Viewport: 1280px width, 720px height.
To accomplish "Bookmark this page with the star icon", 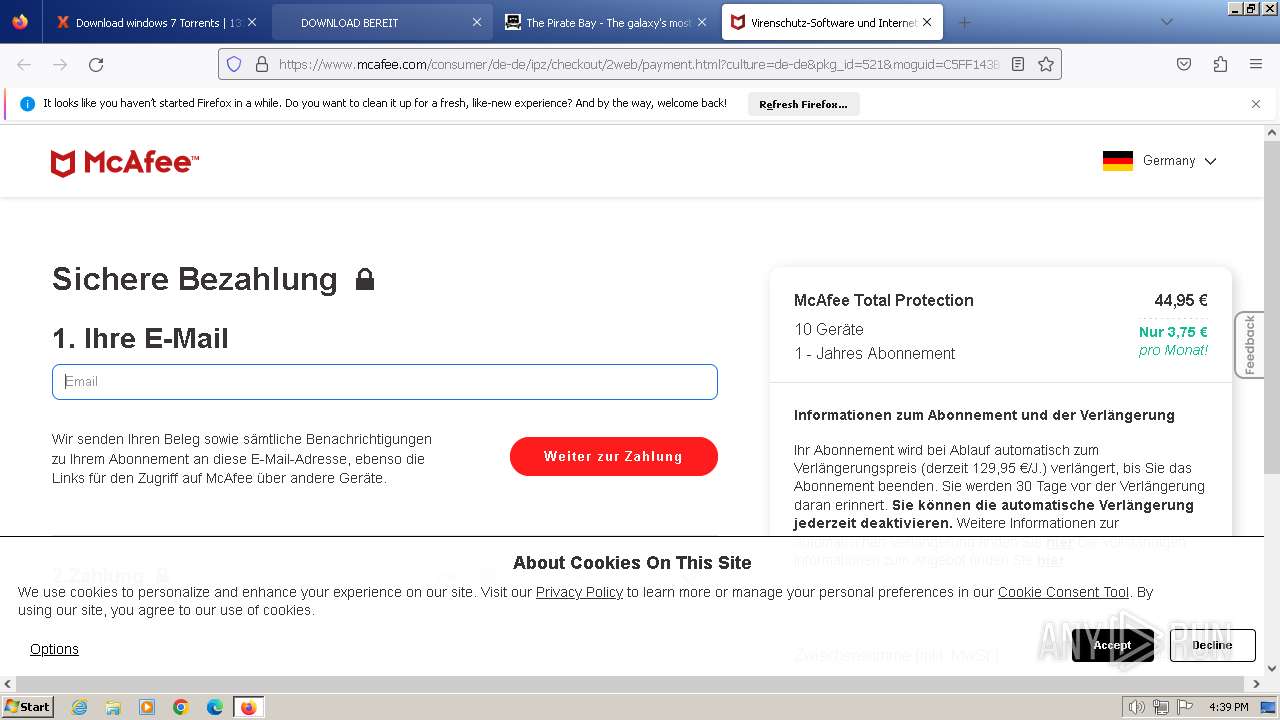I will [1046, 64].
